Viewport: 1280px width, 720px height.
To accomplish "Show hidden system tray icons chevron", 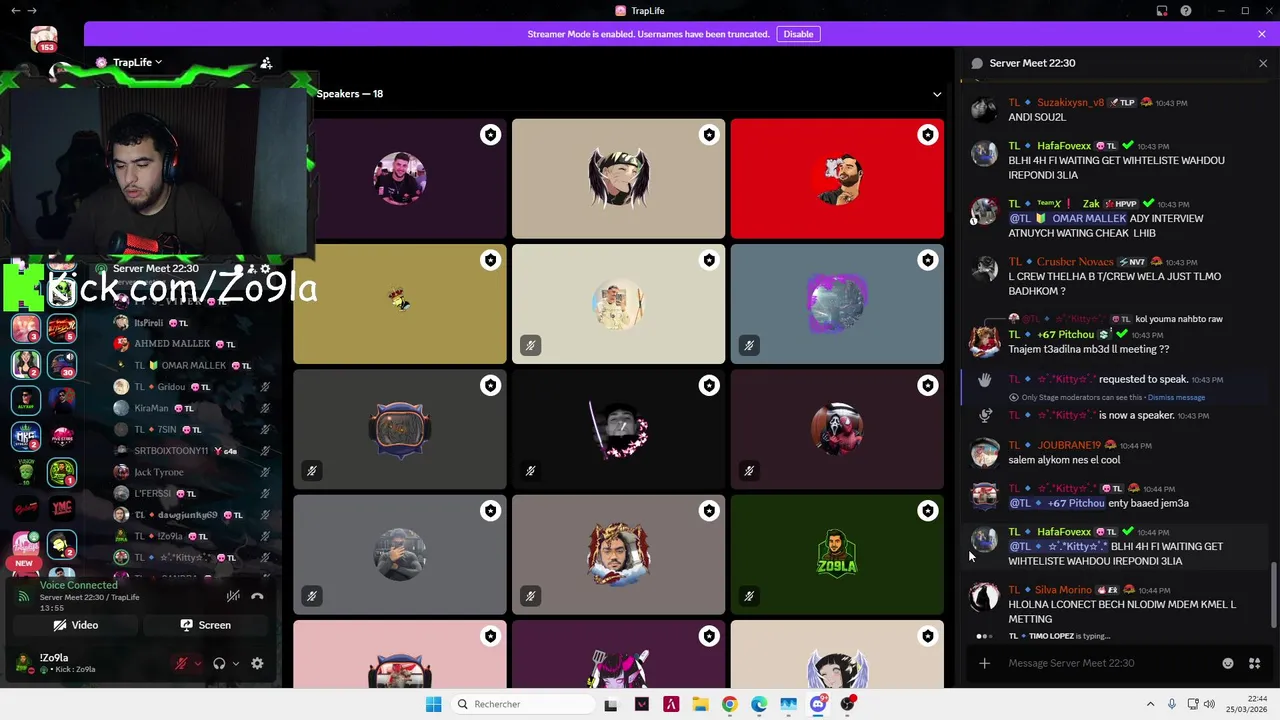I will click(1150, 704).
